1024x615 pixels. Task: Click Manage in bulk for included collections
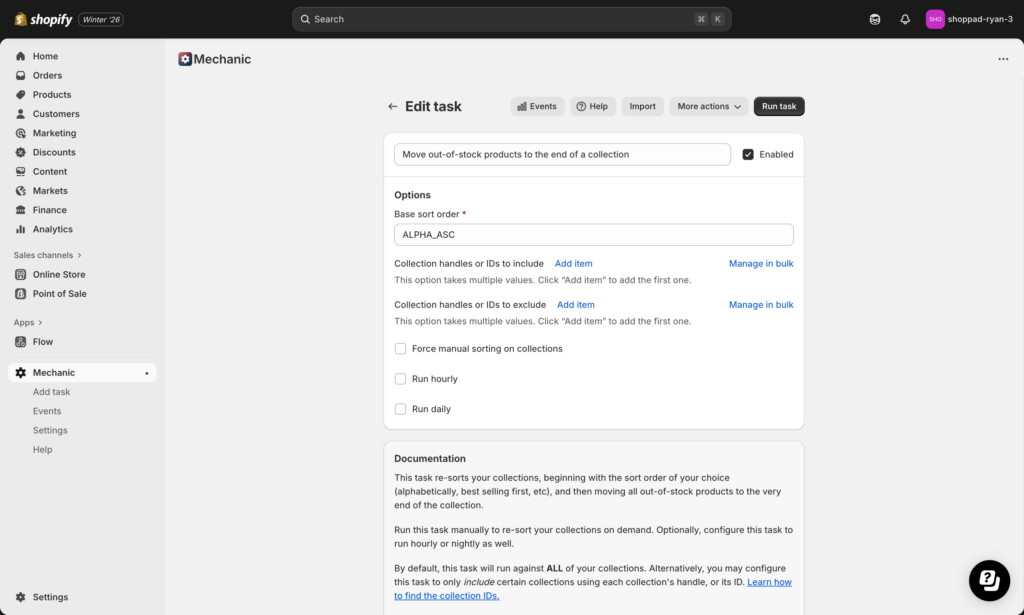(761, 264)
